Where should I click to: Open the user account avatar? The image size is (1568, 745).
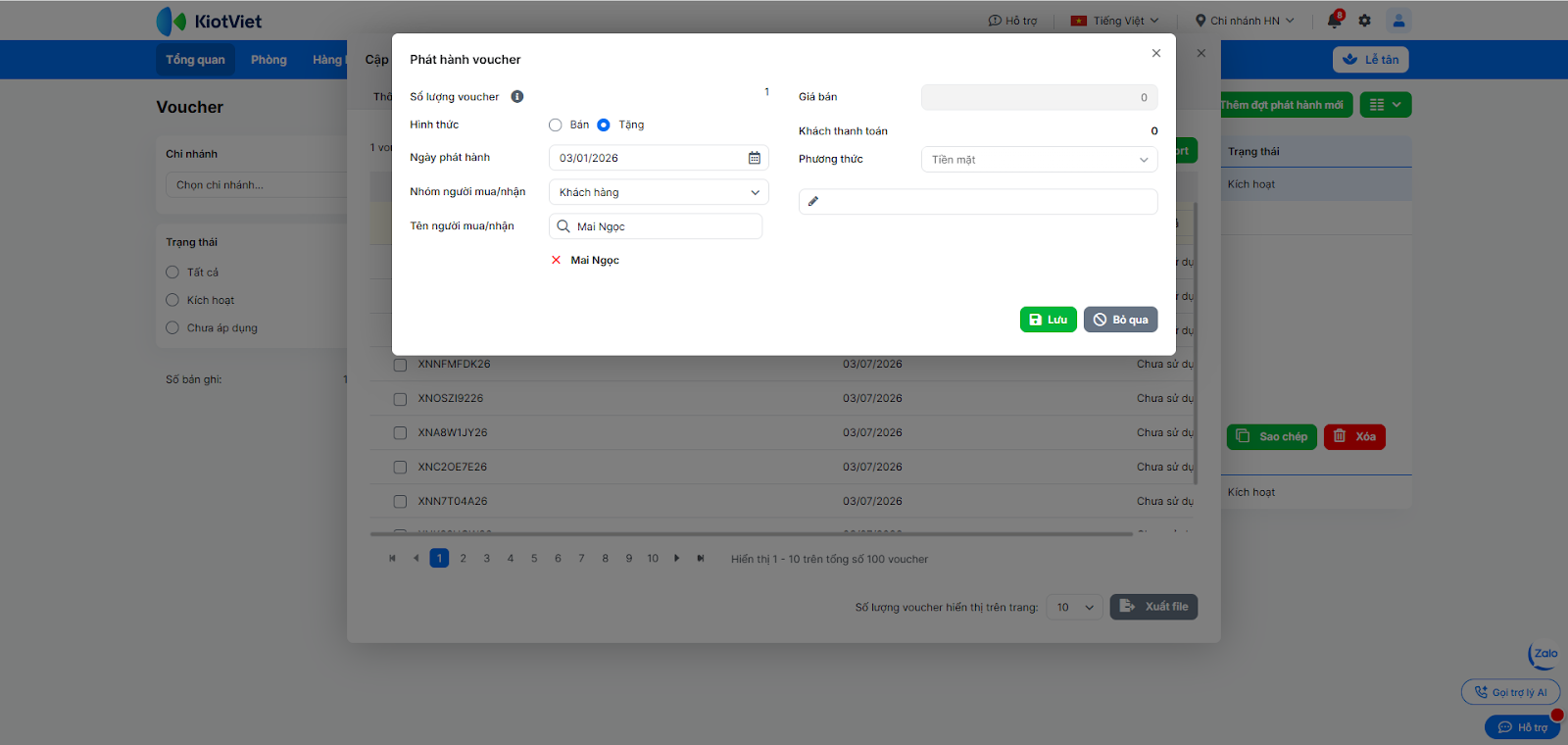[1398, 20]
